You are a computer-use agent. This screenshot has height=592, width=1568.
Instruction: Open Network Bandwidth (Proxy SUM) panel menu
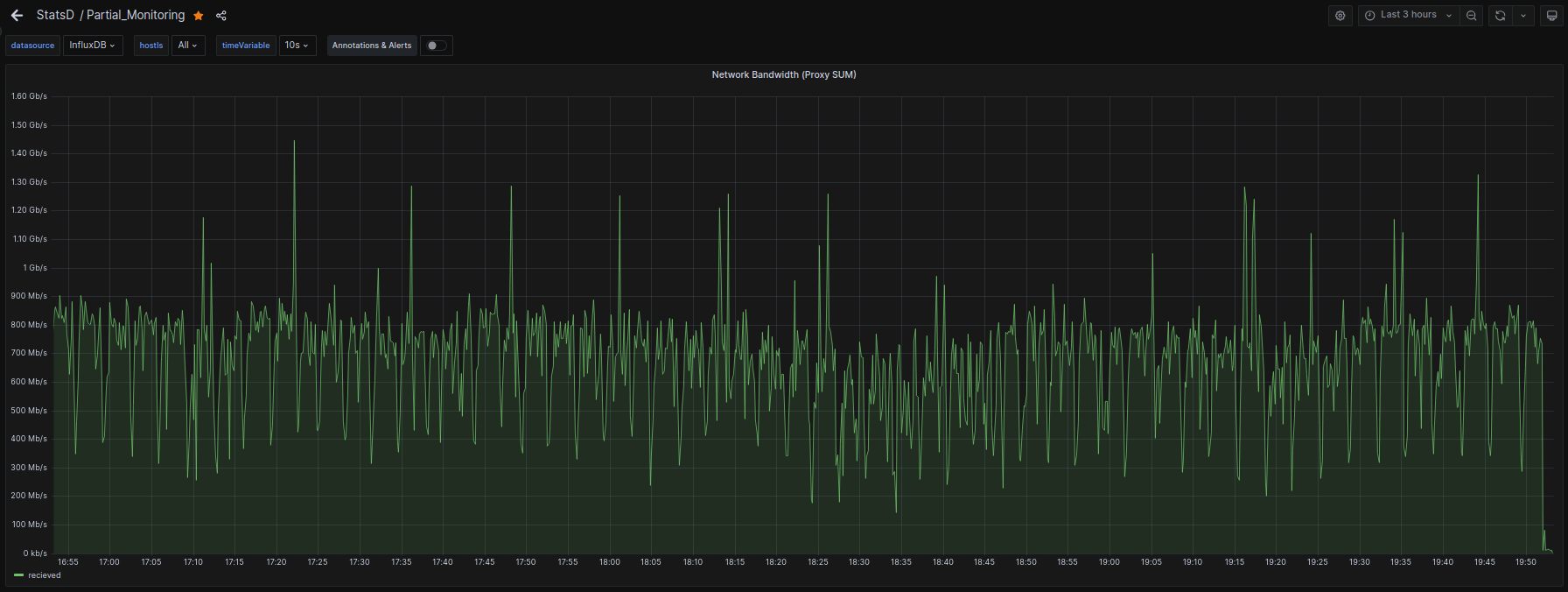[783, 75]
